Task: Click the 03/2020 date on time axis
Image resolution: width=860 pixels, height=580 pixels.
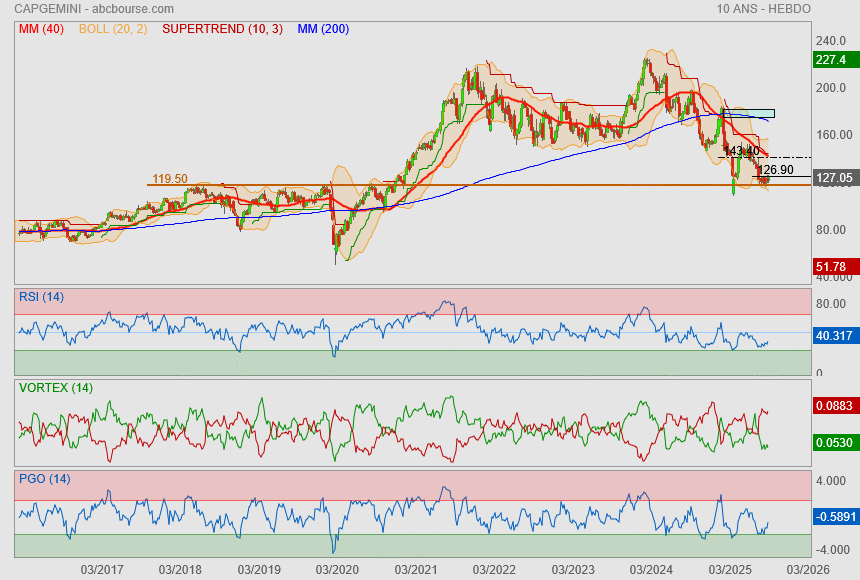Action: click(x=337, y=569)
